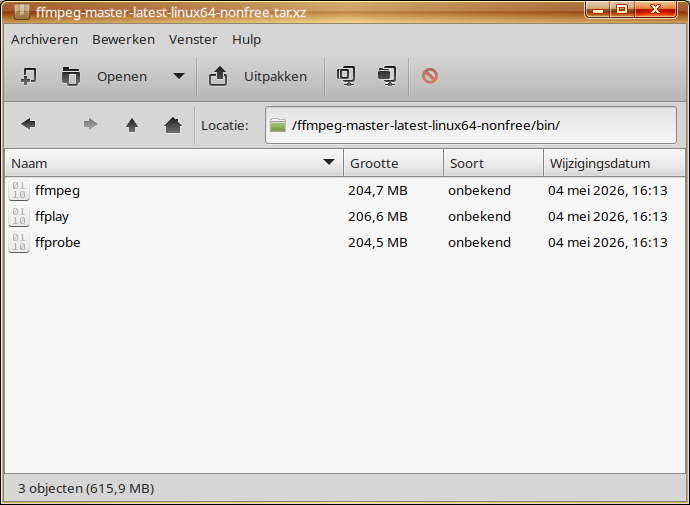
Task: Click the 206,6 MB size value
Action: (378, 216)
